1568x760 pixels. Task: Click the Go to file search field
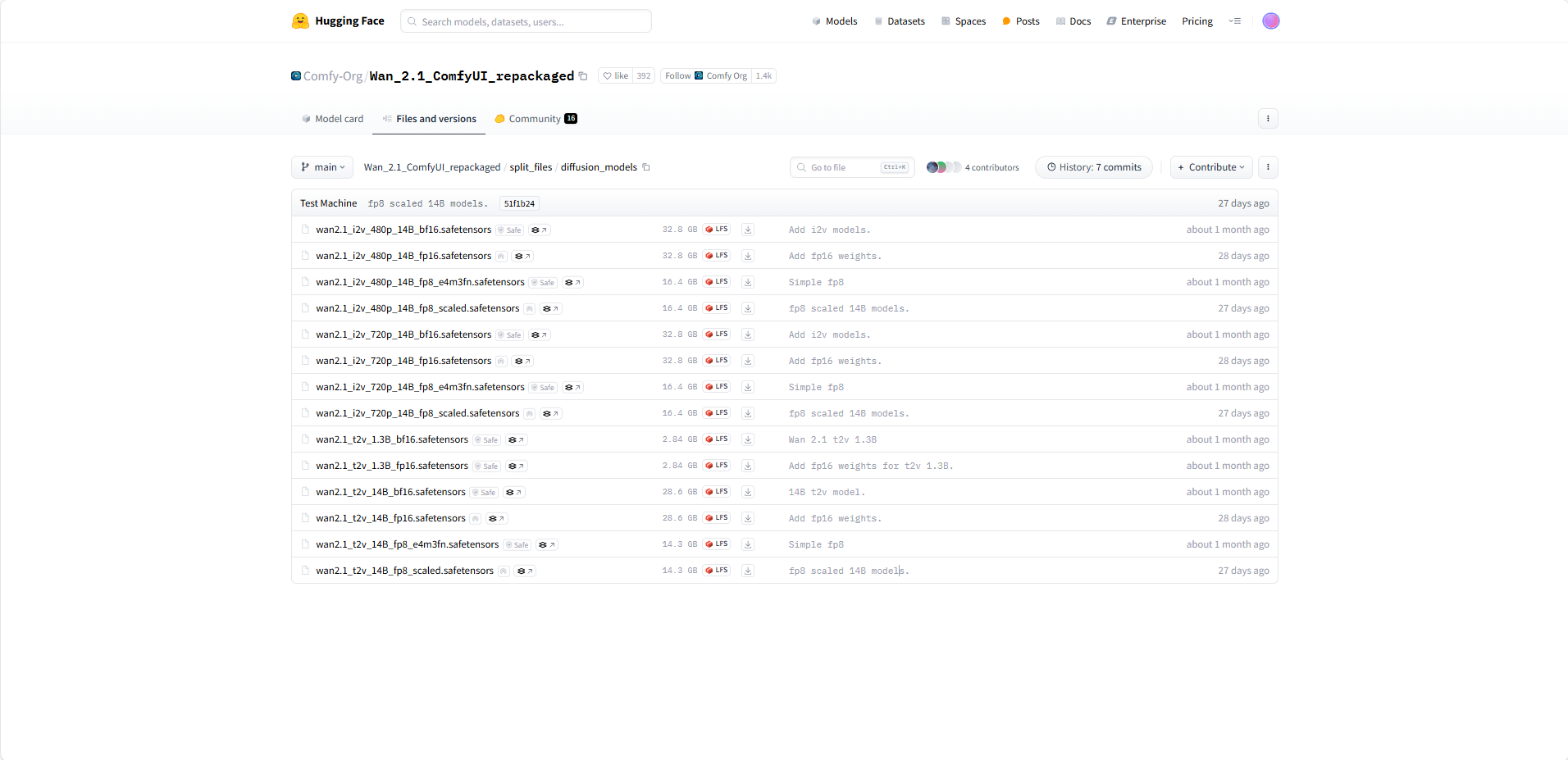coord(852,167)
